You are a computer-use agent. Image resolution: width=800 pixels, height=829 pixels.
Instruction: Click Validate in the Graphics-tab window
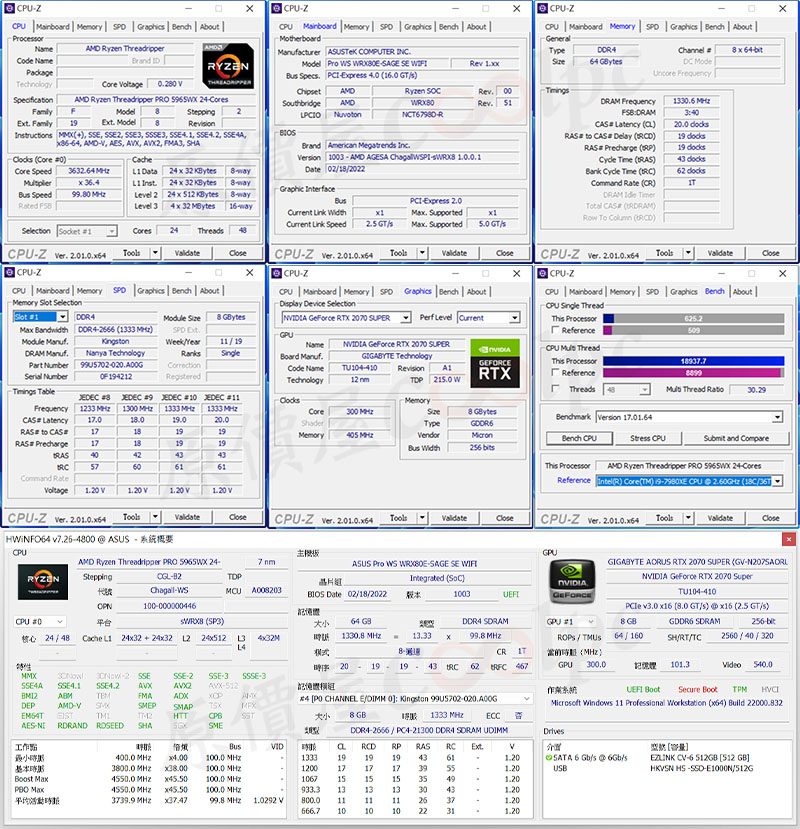454,518
